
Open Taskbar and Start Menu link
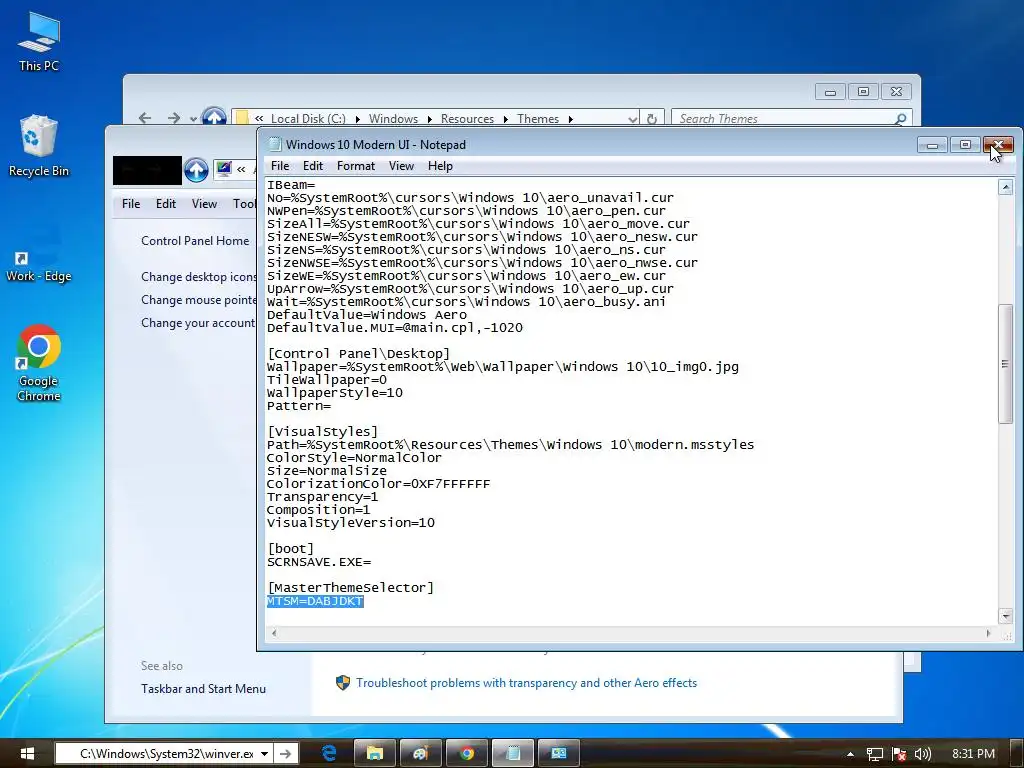pos(203,688)
